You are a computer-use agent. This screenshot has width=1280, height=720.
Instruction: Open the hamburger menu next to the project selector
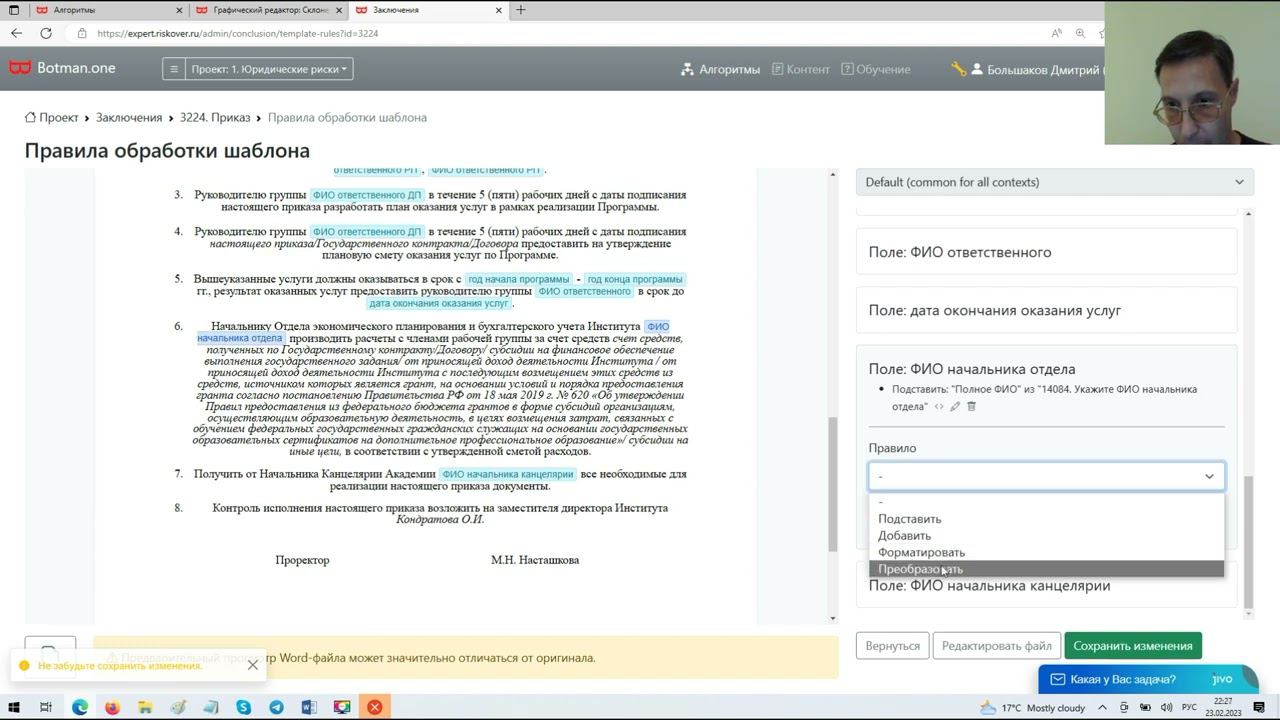[174, 69]
